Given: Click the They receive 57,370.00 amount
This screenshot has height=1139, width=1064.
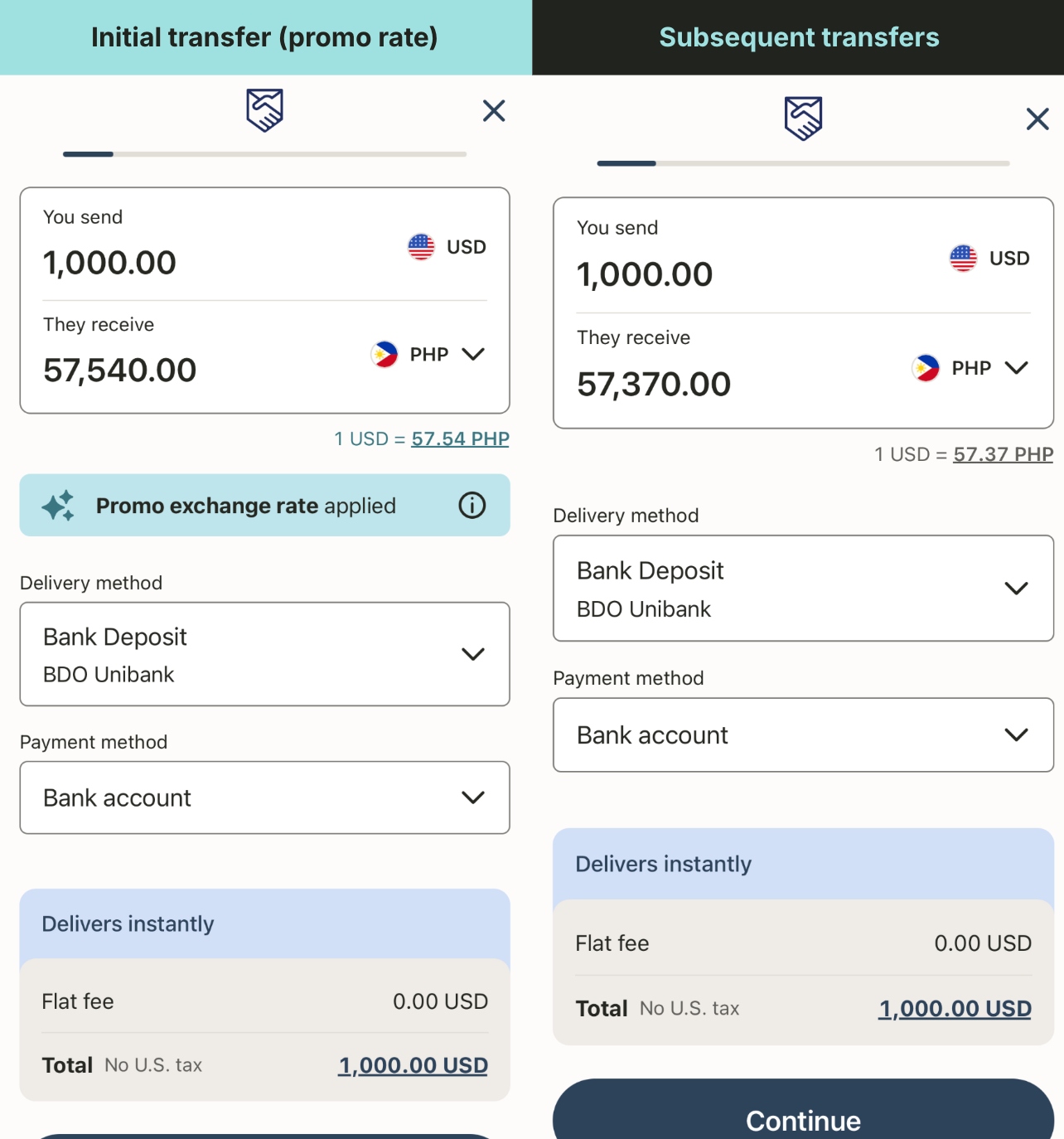Looking at the screenshot, I should pyautogui.click(x=654, y=383).
